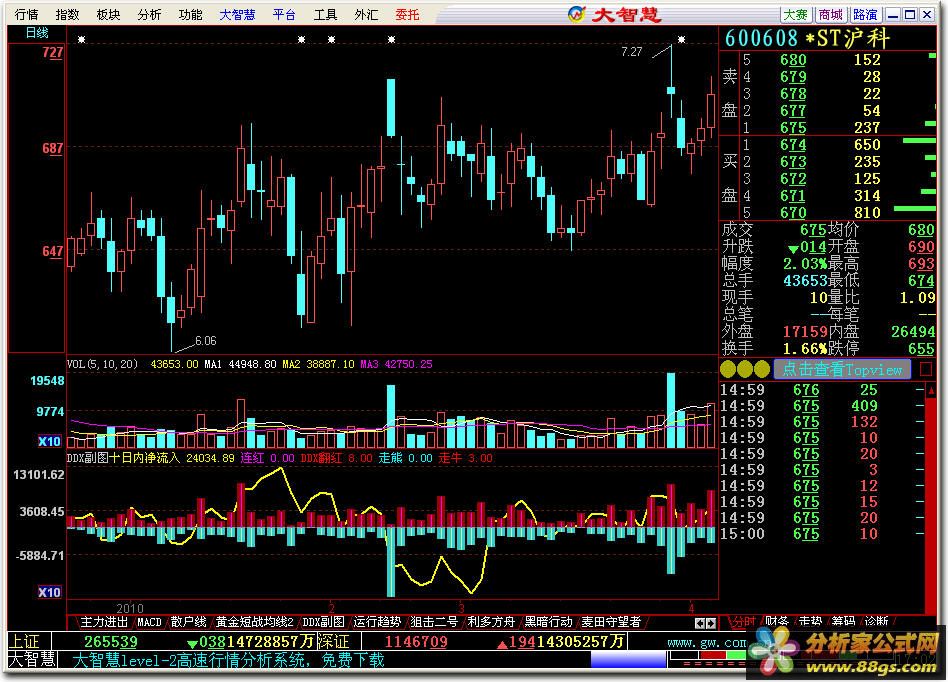Open the 分析 menu

149,14
